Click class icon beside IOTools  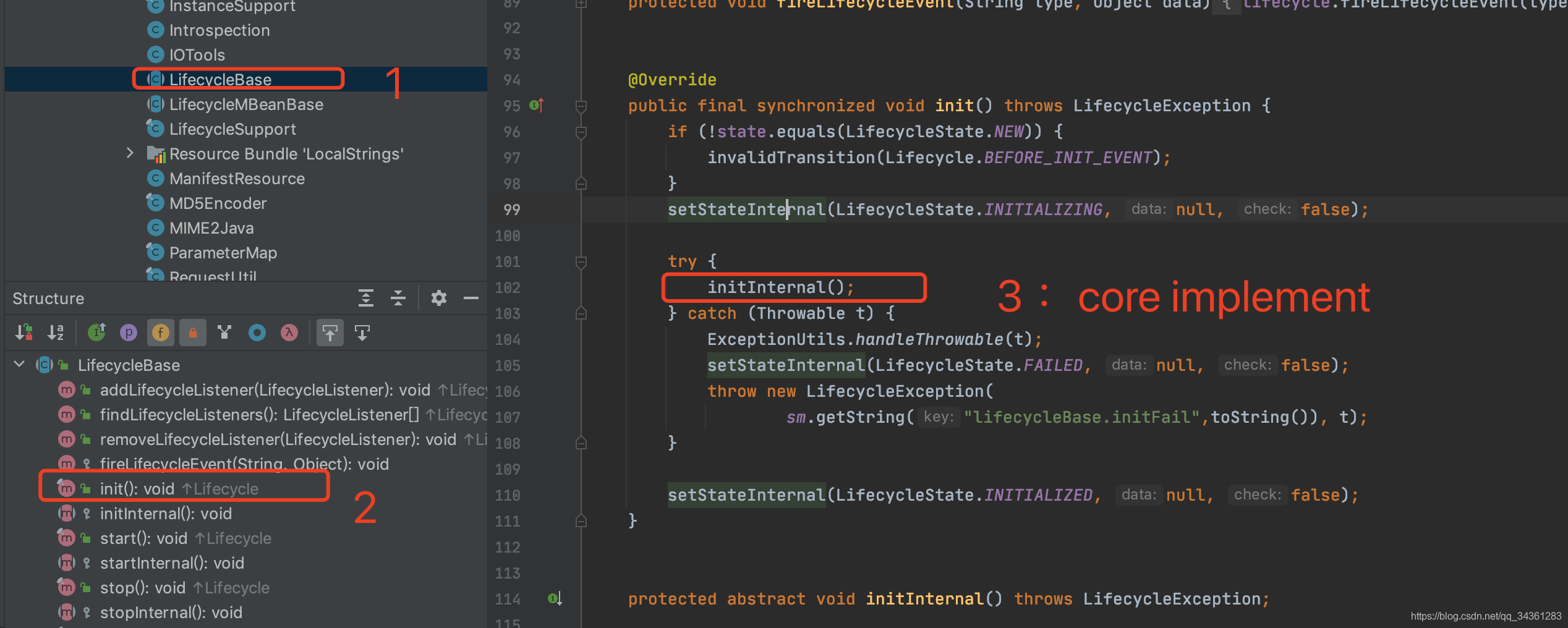pos(156,54)
